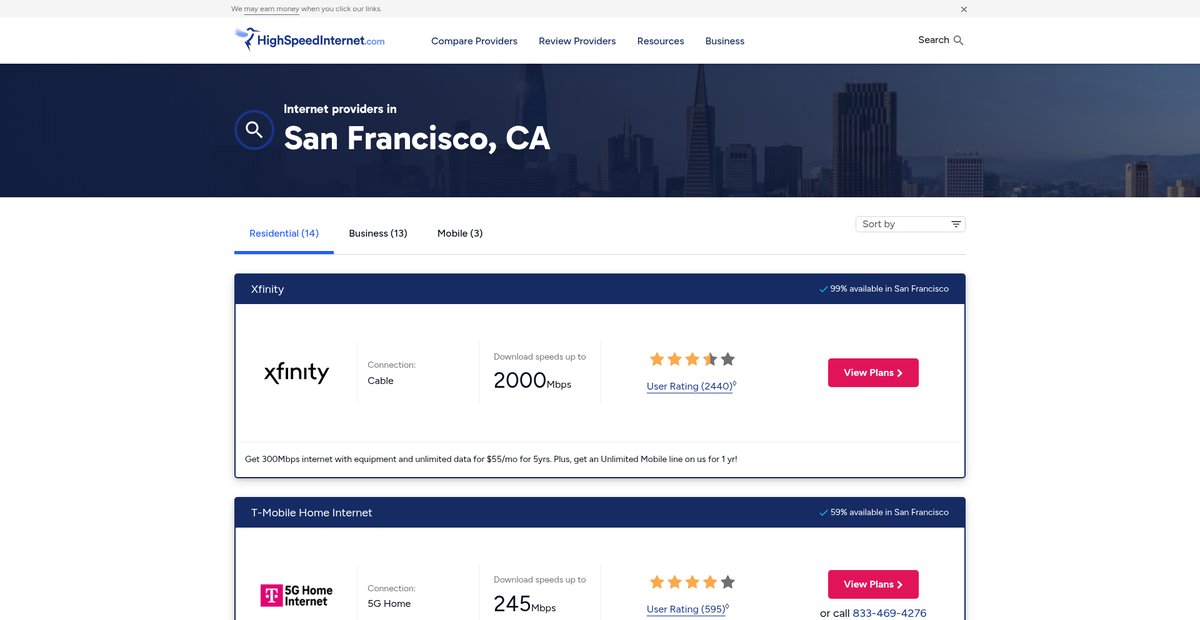Click the Xfinity $55/mo promo text
This screenshot has width=1200, height=620.
pyautogui.click(x=491, y=459)
